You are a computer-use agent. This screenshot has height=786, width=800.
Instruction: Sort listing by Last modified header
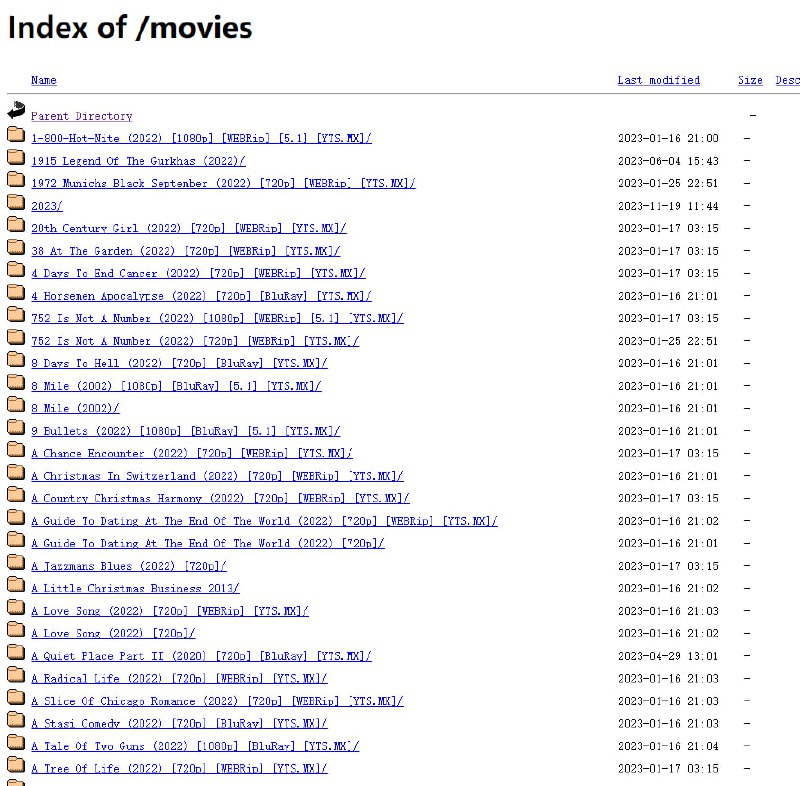click(x=658, y=80)
